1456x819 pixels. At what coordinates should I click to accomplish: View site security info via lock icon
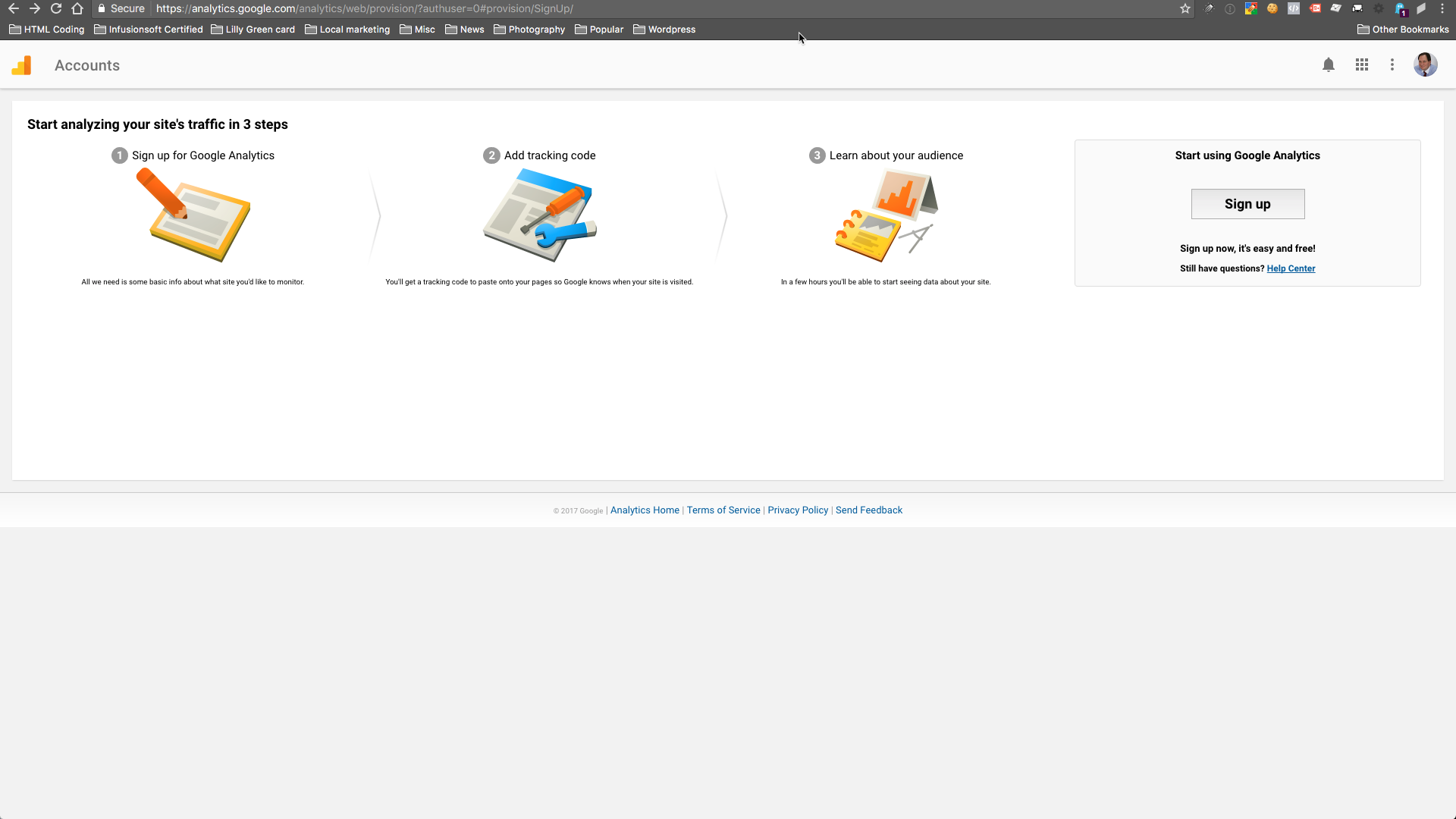pos(102,8)
